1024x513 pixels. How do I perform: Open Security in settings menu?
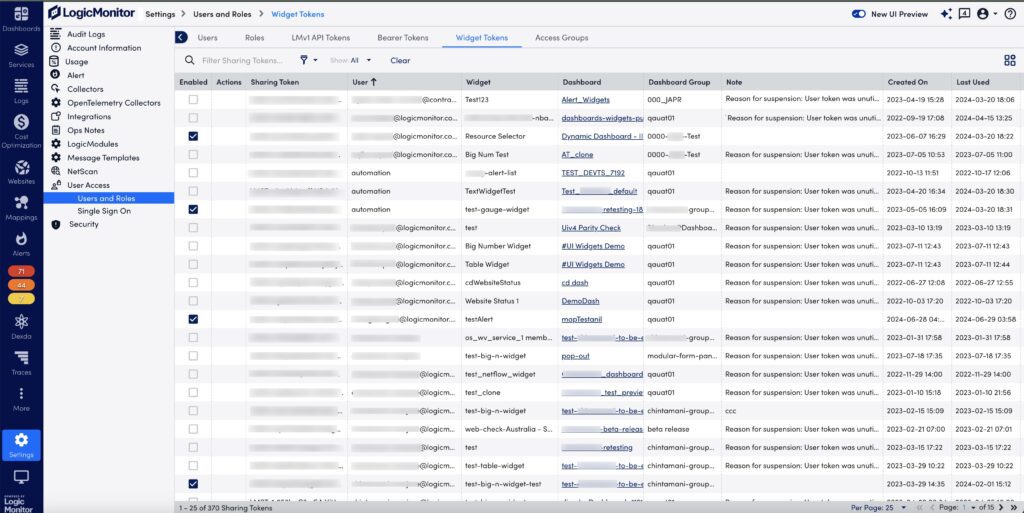tap(84, 224)
